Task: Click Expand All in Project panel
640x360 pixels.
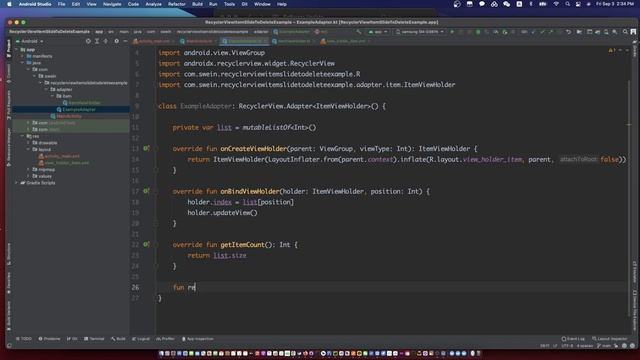Action: click(x=97, y=41)
